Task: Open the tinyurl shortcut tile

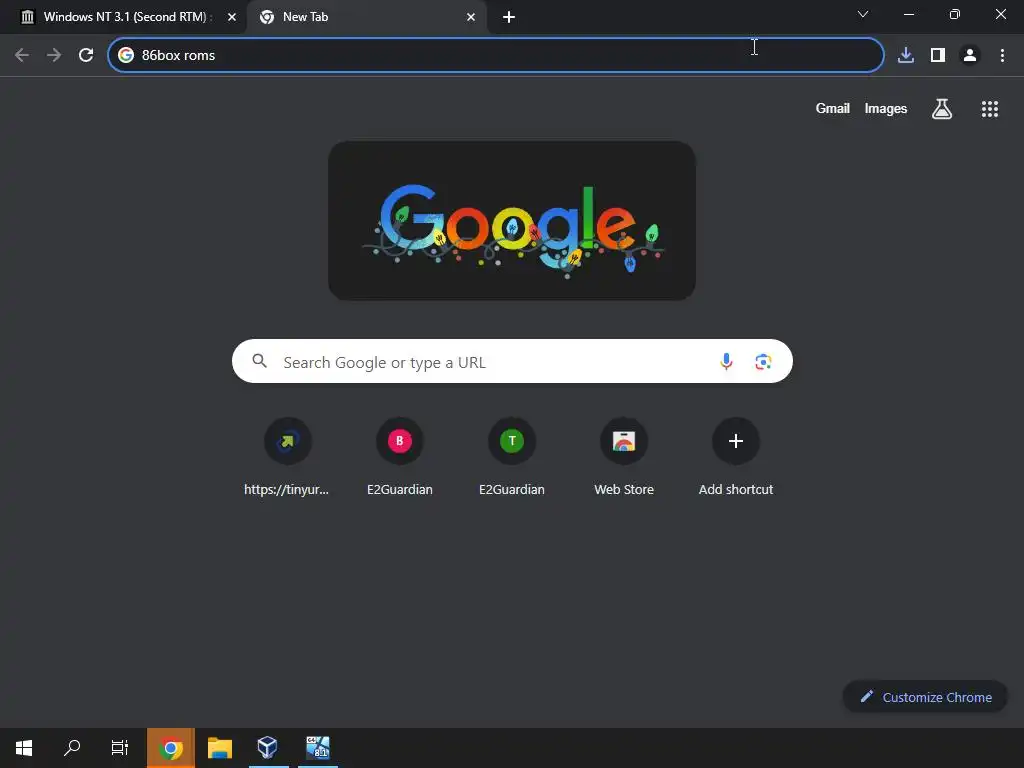Action: (287, 457)
